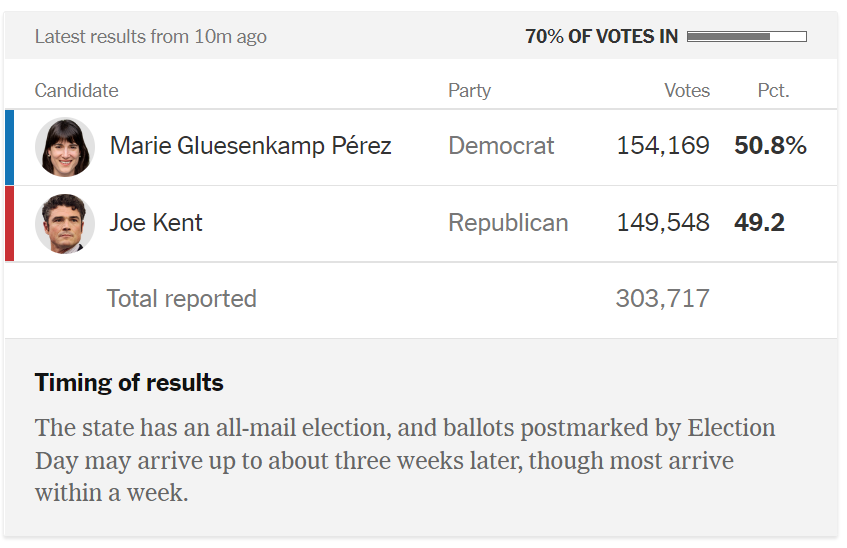Viewport: 847px width, 548px height.
Task: Click the Pct. column header
Action: [x=774, y=90]
